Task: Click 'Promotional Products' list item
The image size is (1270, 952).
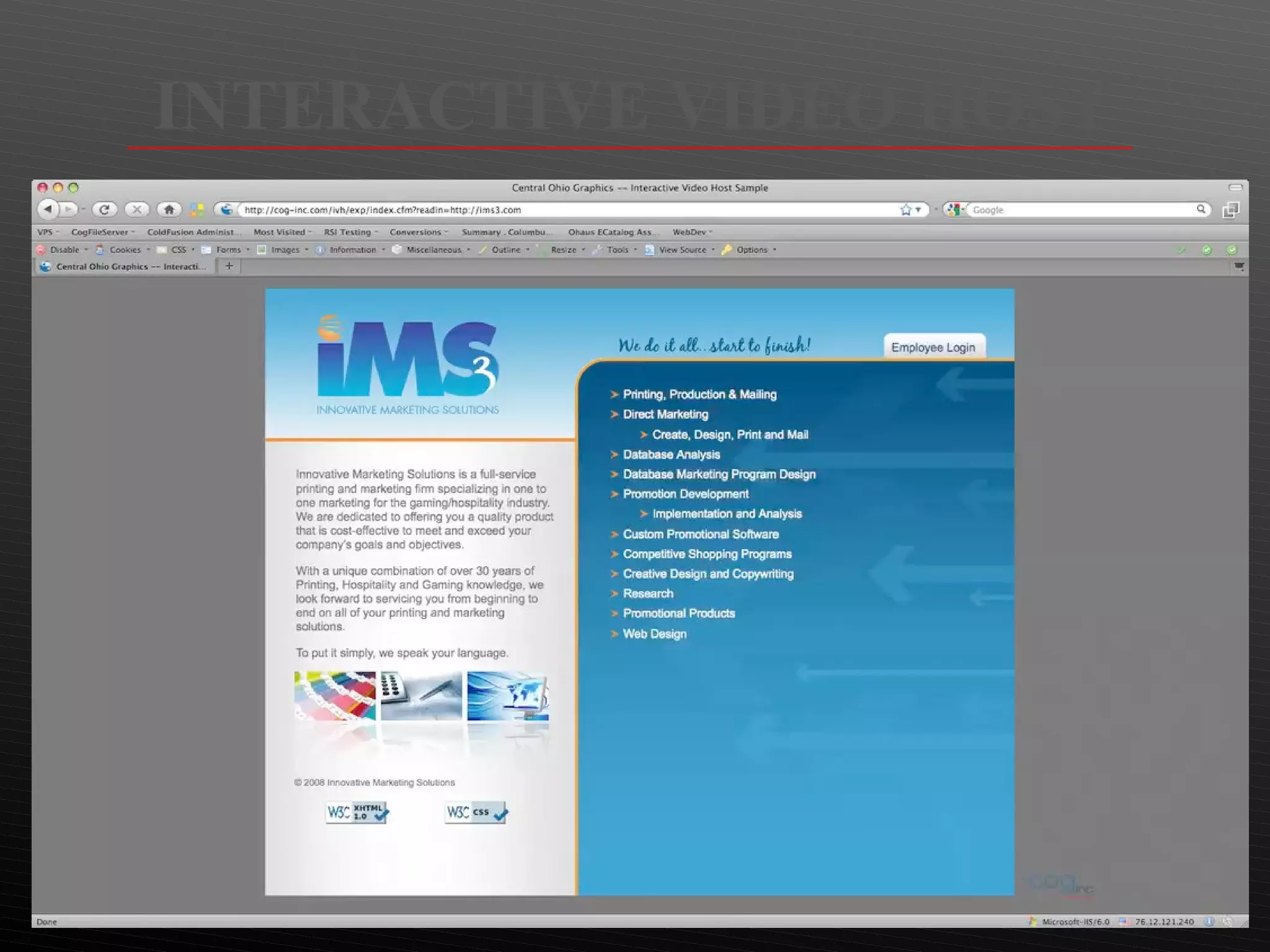Action: [679, 613]
